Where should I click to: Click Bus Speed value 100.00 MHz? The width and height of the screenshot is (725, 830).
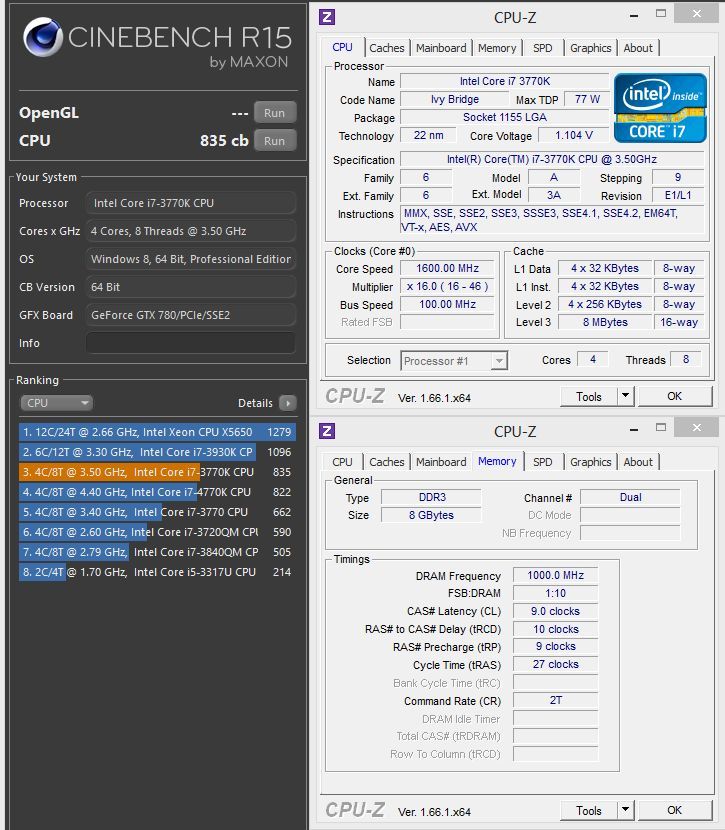click(447, 304)
